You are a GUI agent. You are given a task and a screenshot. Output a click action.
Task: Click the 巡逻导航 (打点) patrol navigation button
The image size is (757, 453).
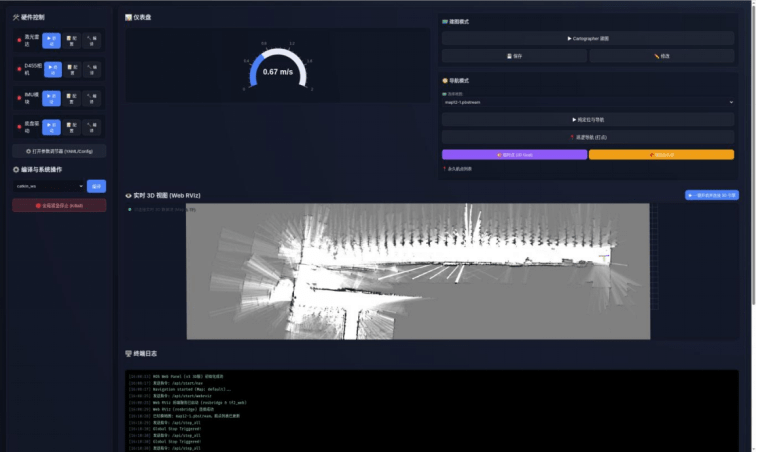click(588, 137)
